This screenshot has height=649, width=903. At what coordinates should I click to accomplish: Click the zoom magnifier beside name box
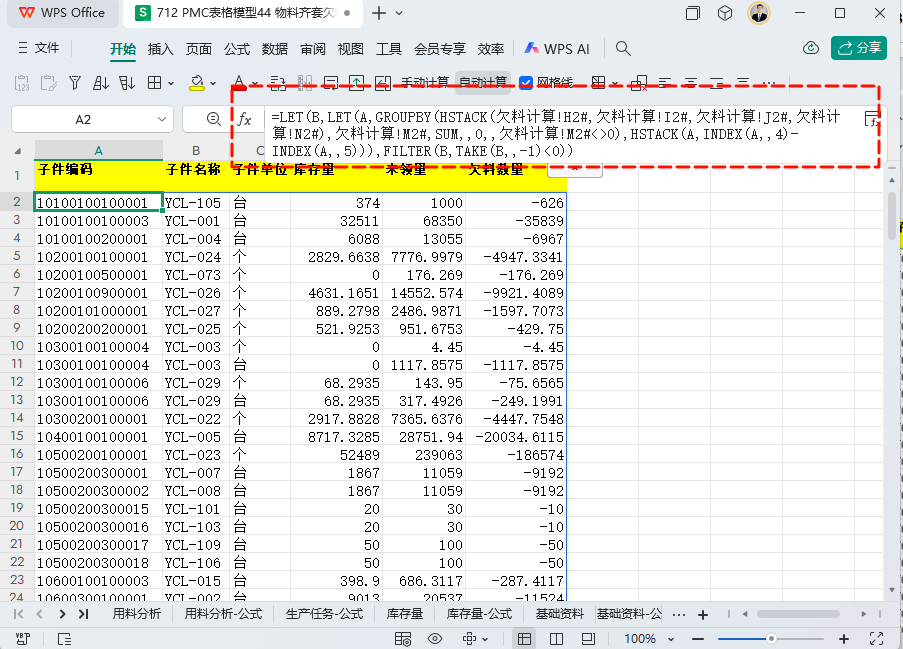point(214,119)
